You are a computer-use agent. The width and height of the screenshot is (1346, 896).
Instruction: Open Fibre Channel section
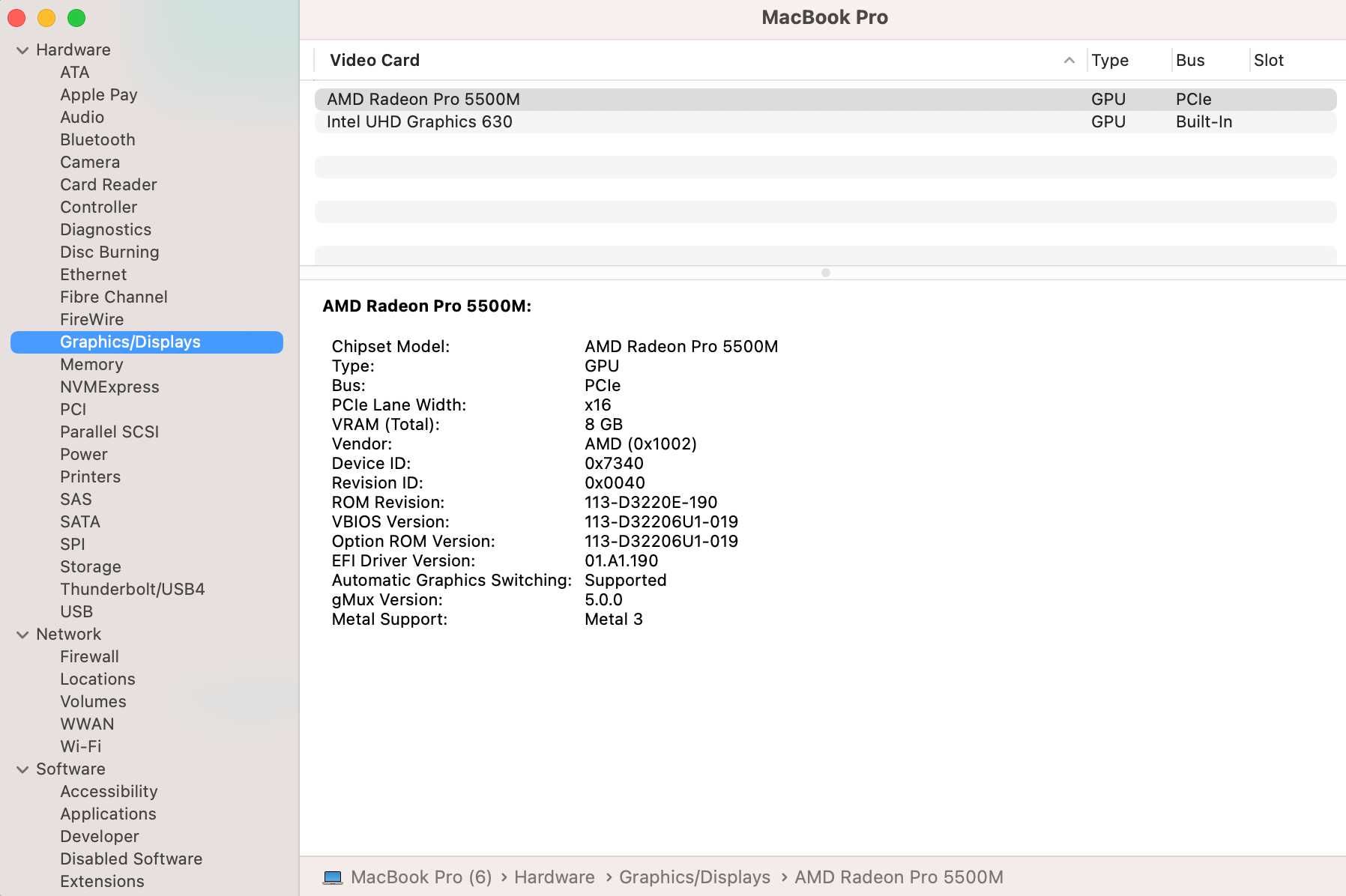click(x=114, y=297)
